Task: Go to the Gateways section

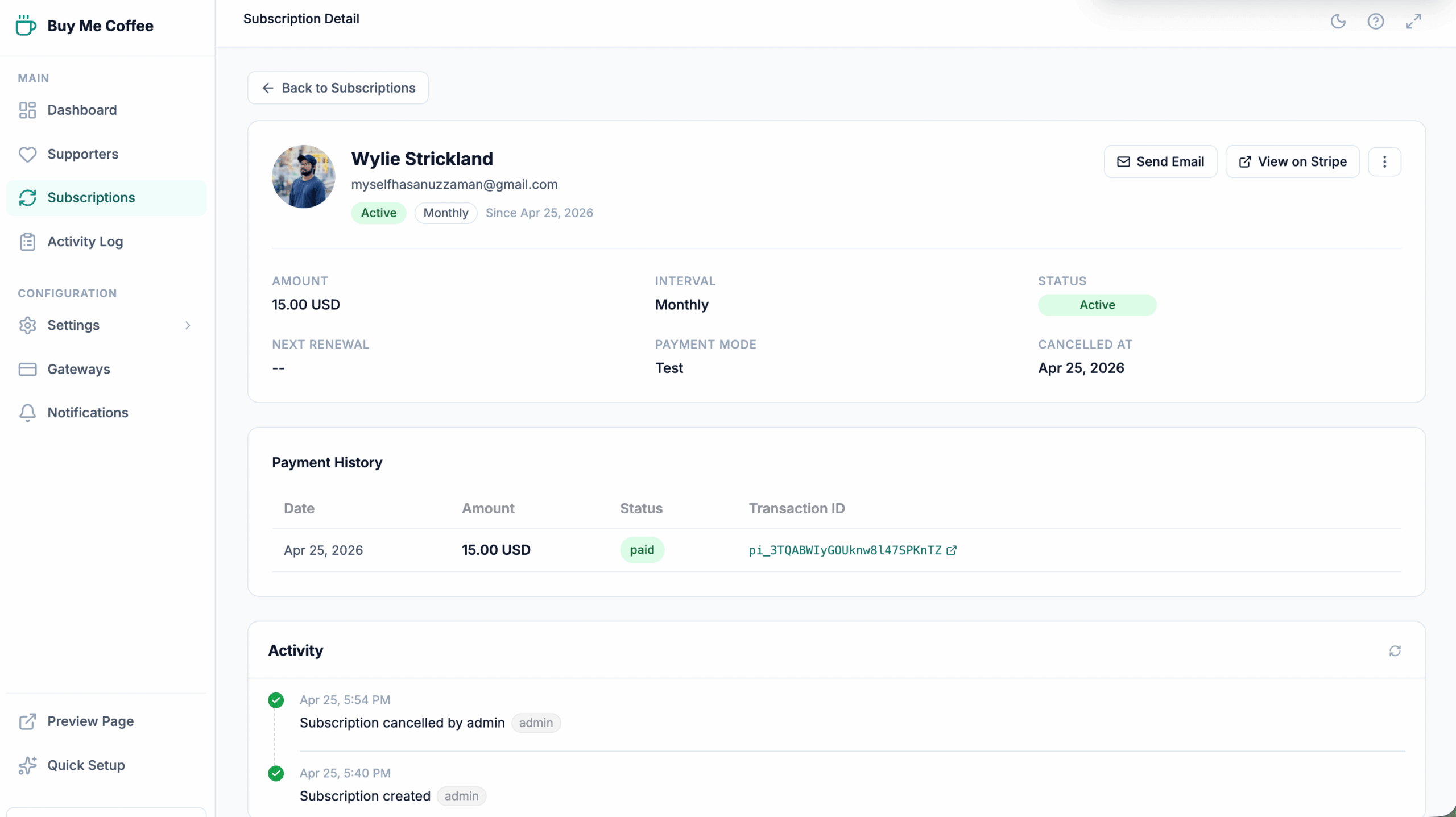Action: 78,369
